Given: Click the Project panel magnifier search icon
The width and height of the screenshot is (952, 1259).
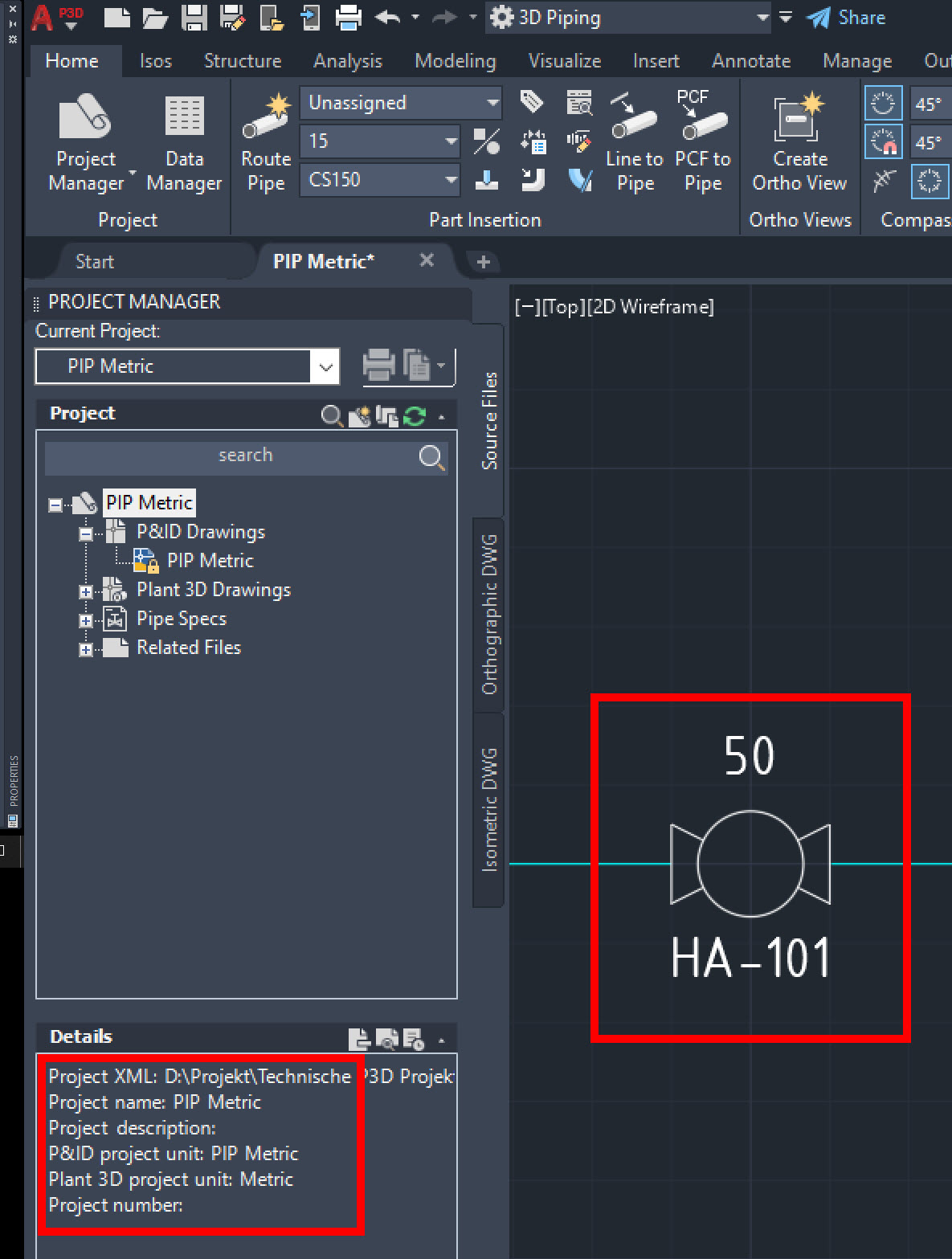Looking at the screenshot, I should (x=331, y=416).
